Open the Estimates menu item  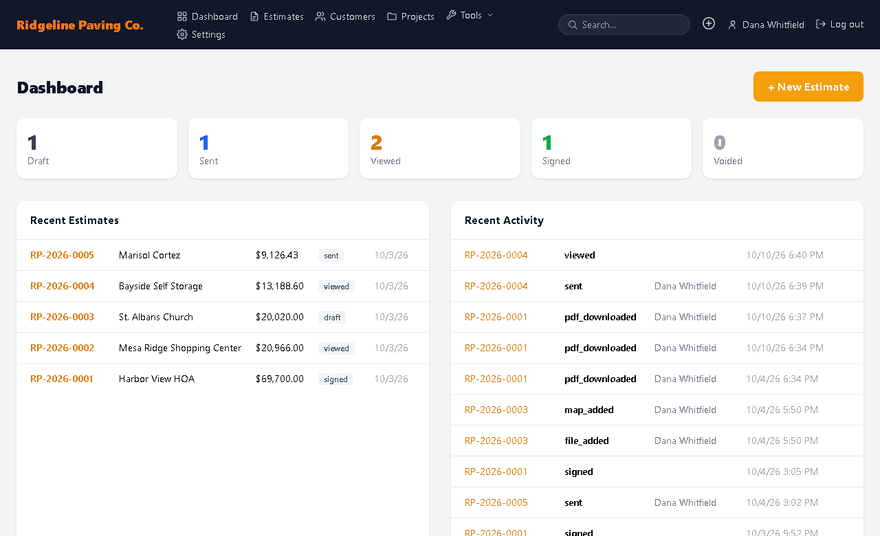point(277,16)
